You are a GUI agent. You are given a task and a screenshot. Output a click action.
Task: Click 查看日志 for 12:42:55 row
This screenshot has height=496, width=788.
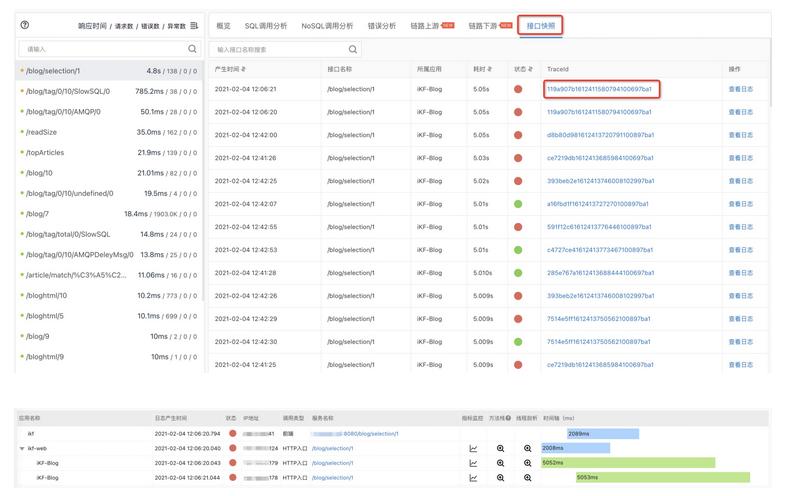tap(741, 227)
